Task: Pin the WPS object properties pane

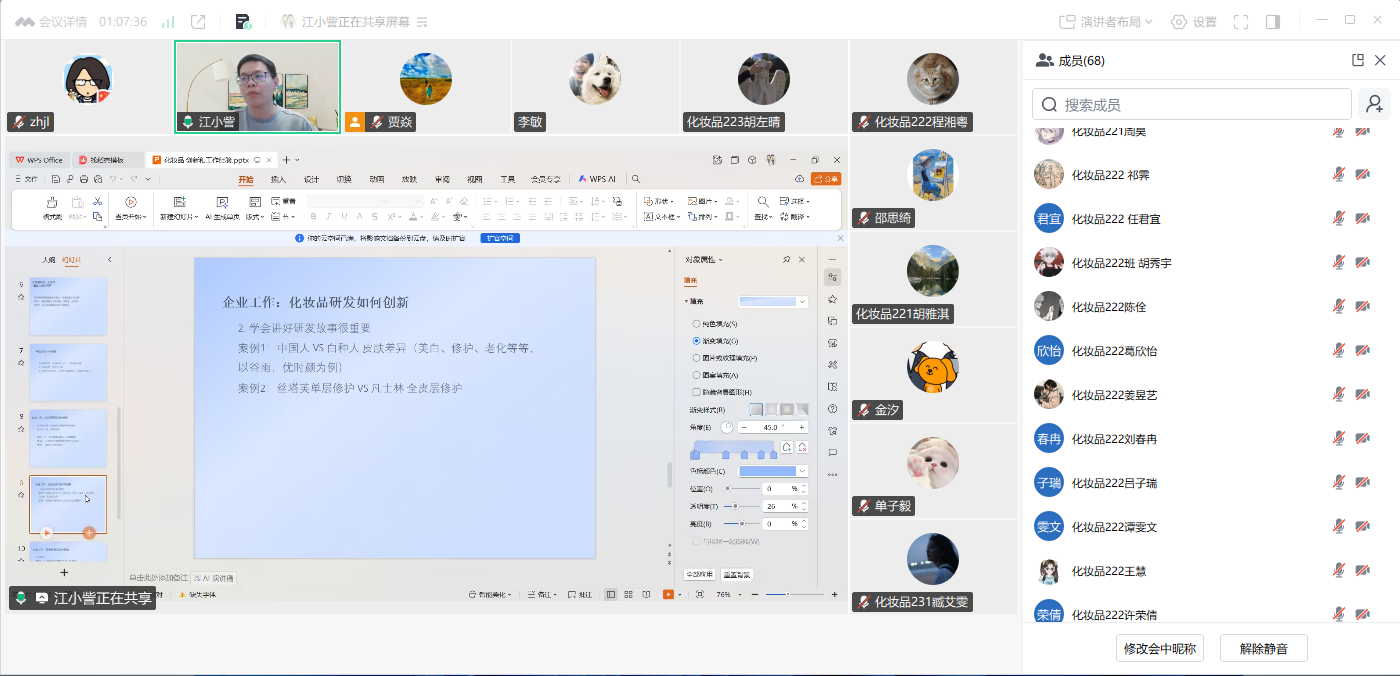Action: pos(786,260)
